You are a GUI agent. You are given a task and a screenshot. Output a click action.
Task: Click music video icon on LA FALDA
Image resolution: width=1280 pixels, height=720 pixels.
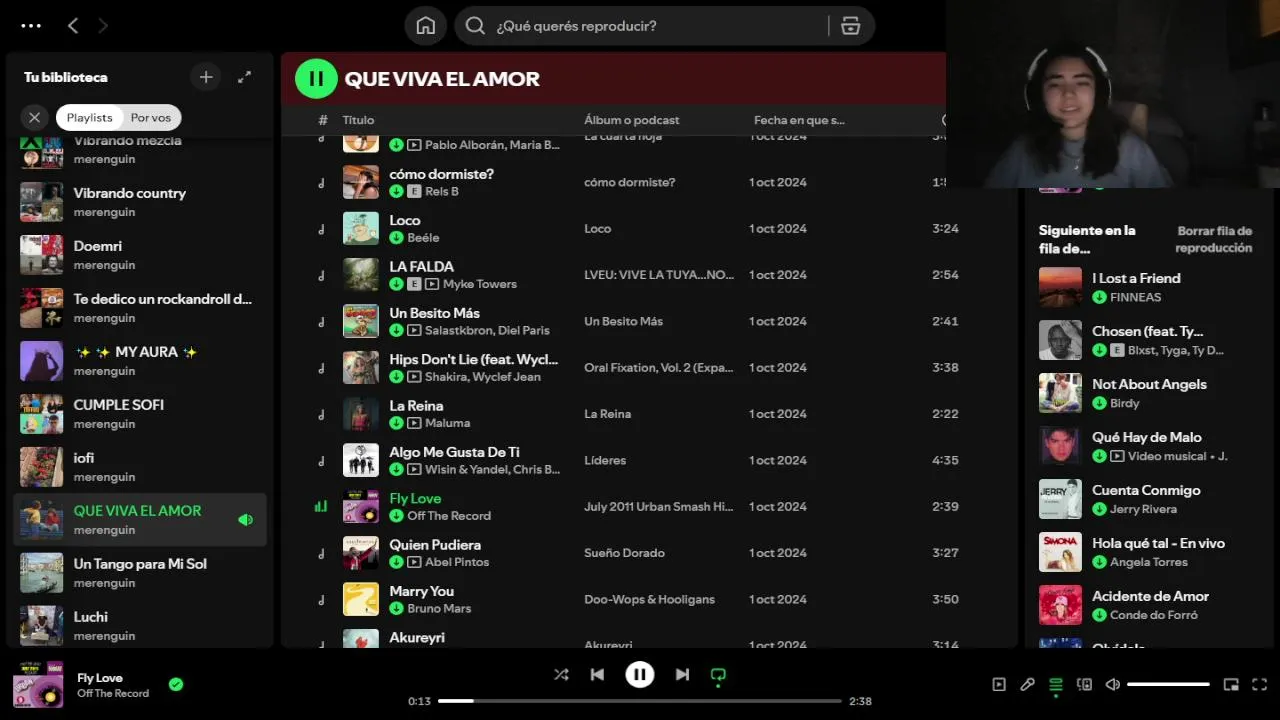432,284
